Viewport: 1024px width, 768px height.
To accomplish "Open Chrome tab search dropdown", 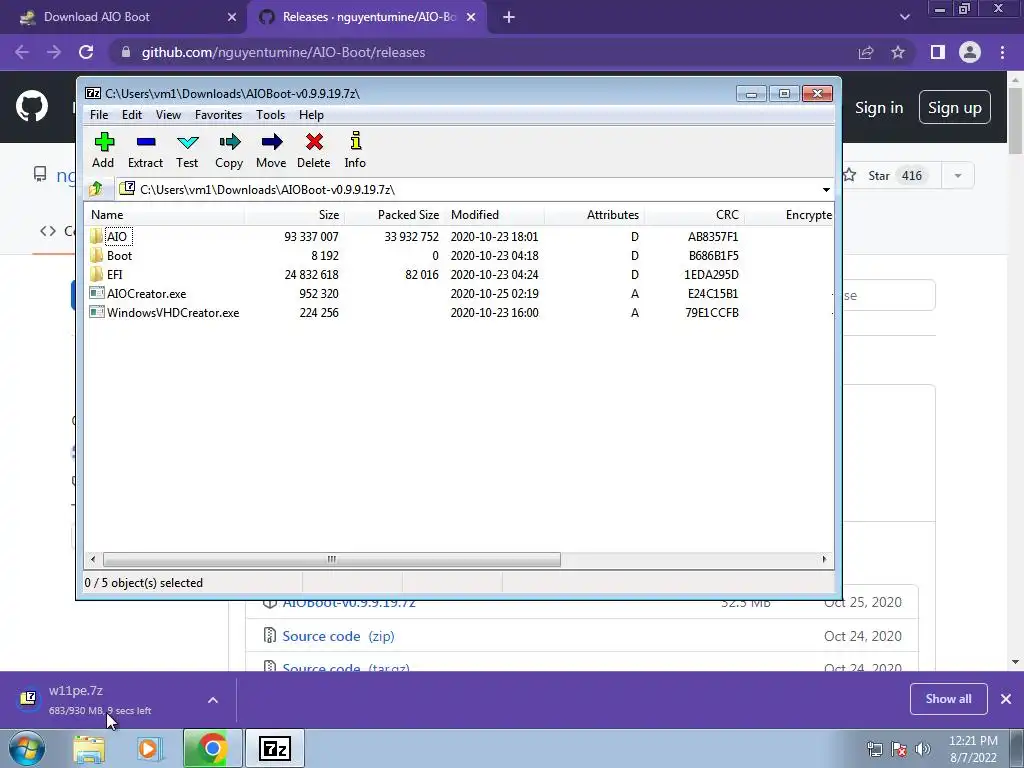I will point(904,17).
